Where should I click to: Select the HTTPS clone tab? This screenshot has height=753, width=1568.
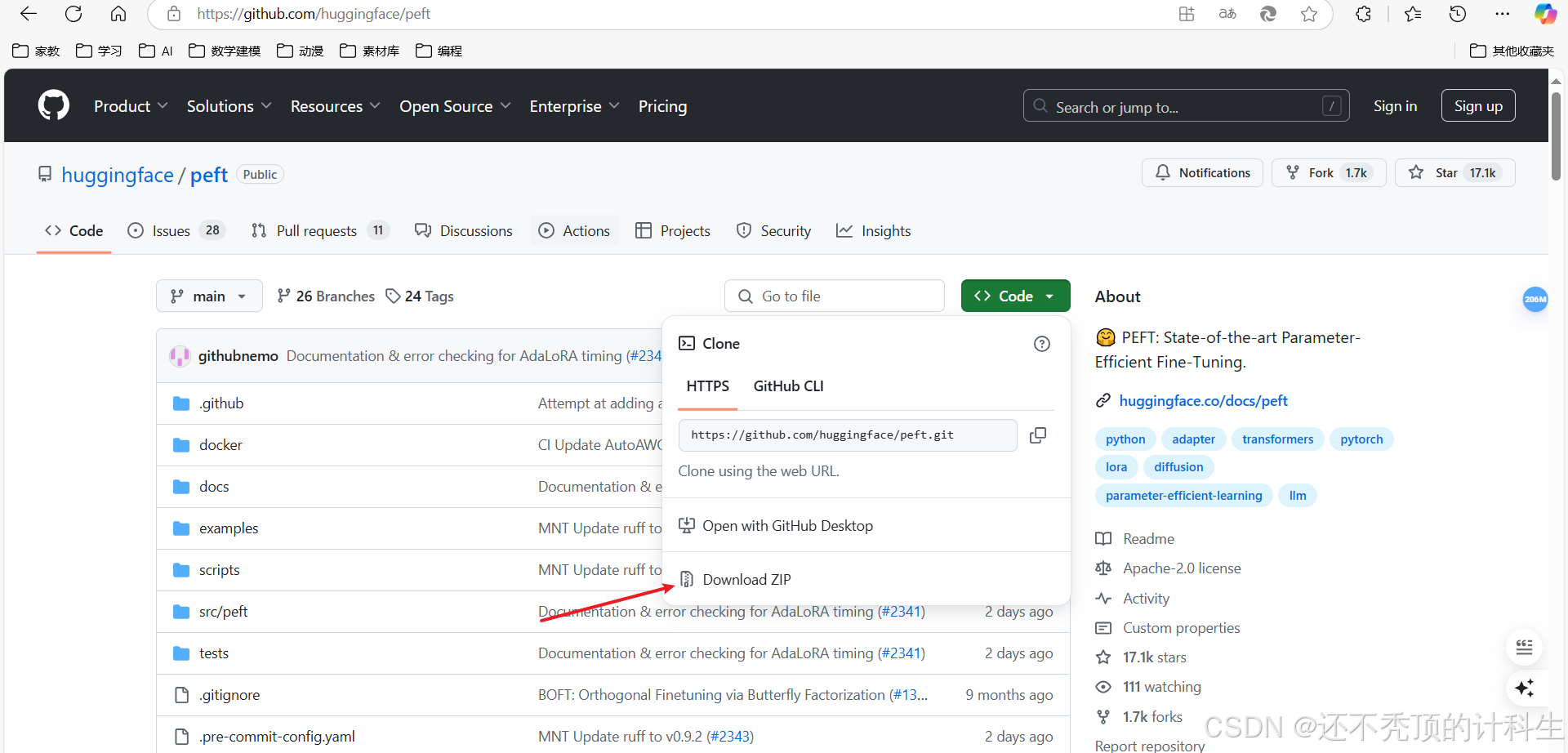[x=707, y=386]
